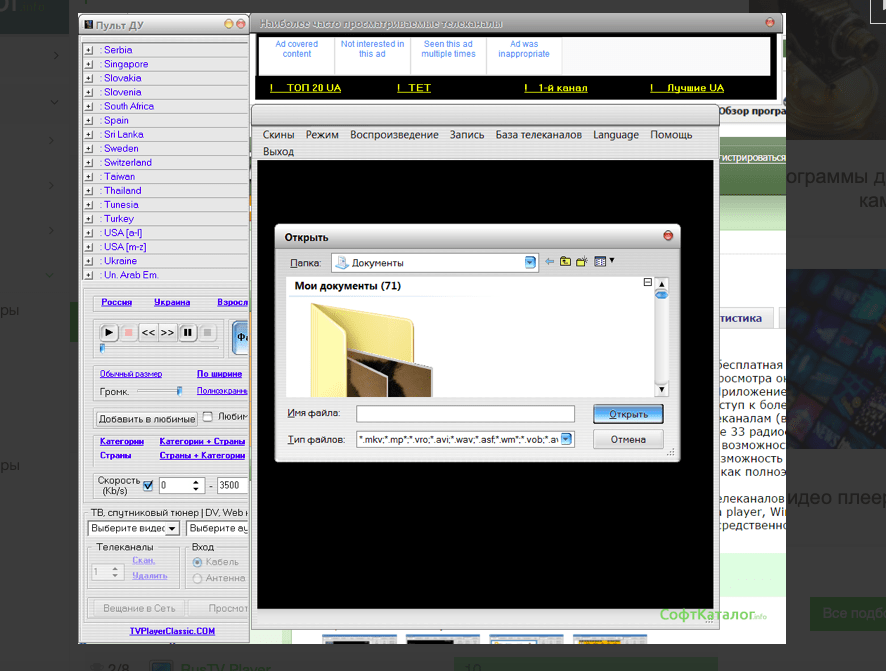Create new folder icon in Open dialog
The height and width of the screenshot is (671, 886).
pos(582,262)
